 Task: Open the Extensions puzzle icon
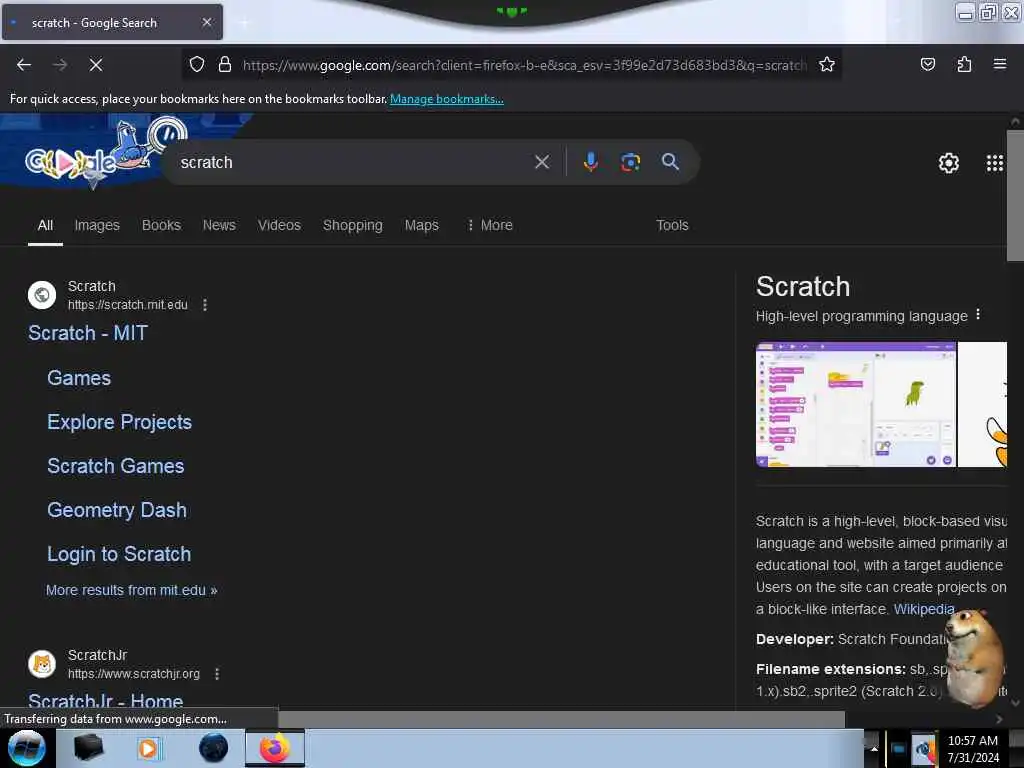[x=964, y=64]
